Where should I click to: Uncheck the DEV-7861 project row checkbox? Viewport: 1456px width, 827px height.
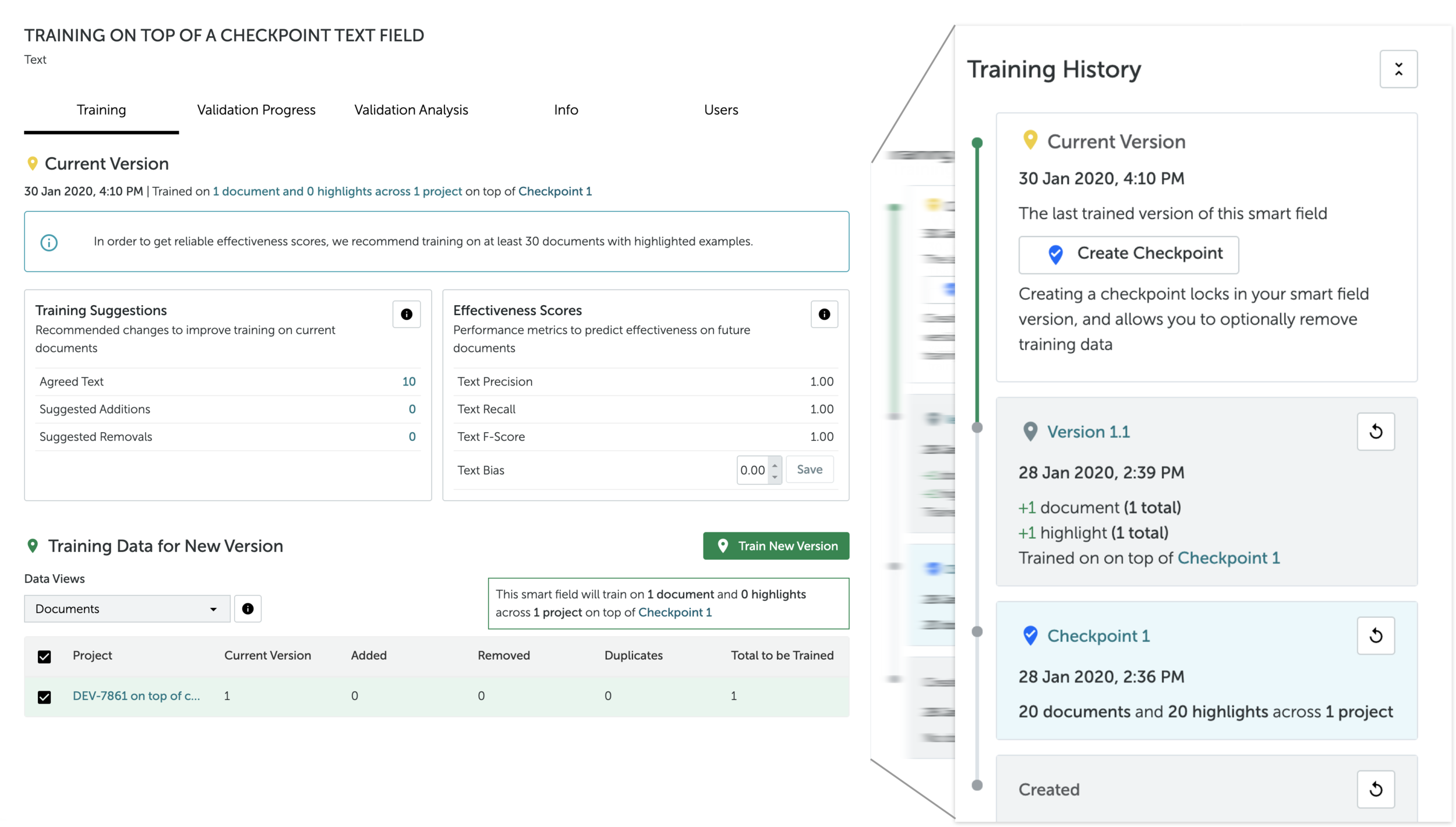(44, 697)
